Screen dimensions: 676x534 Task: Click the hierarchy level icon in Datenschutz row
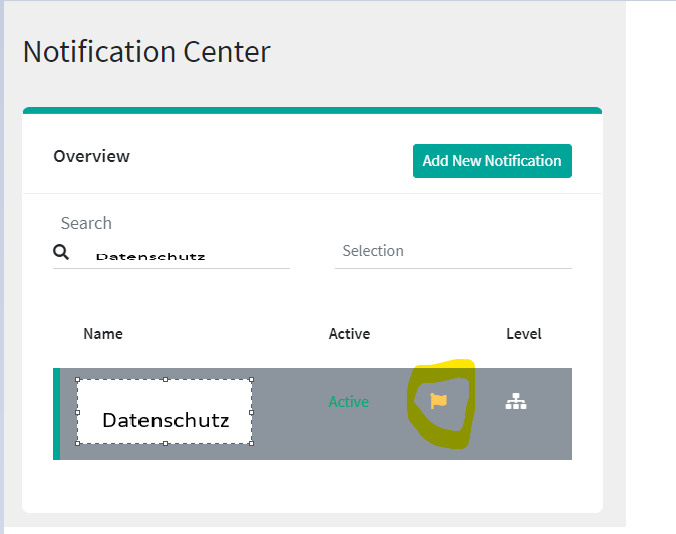pyautogui.click(x=516, y=401)
